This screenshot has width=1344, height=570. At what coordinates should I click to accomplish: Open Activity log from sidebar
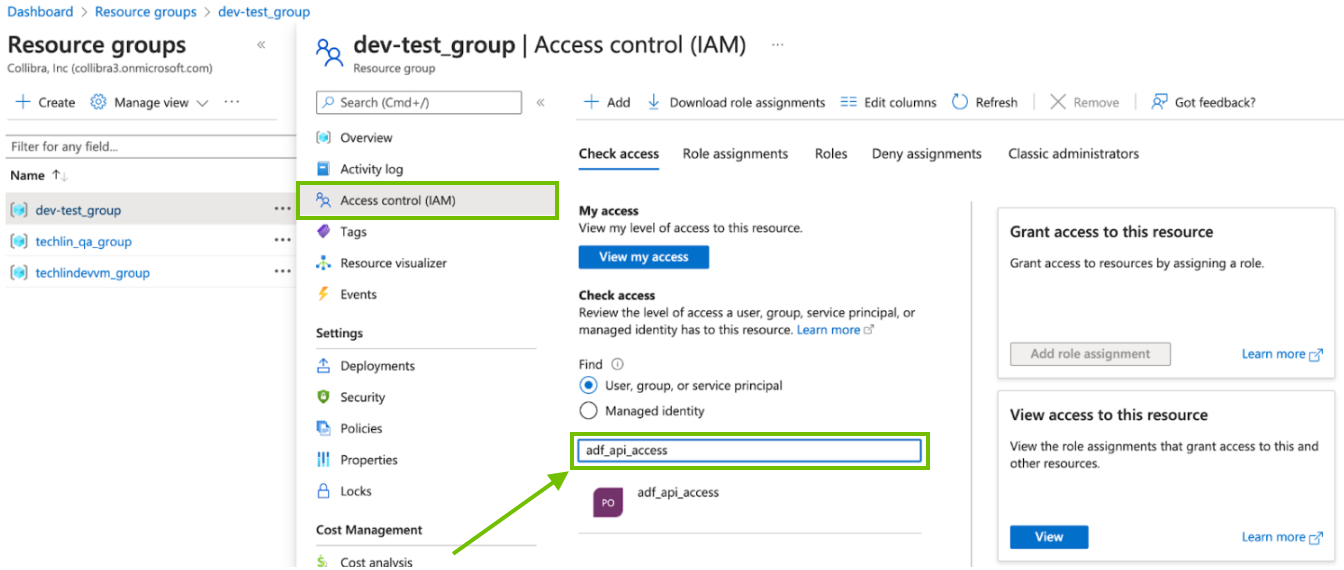pyautogui.click(x=371, y=169)
